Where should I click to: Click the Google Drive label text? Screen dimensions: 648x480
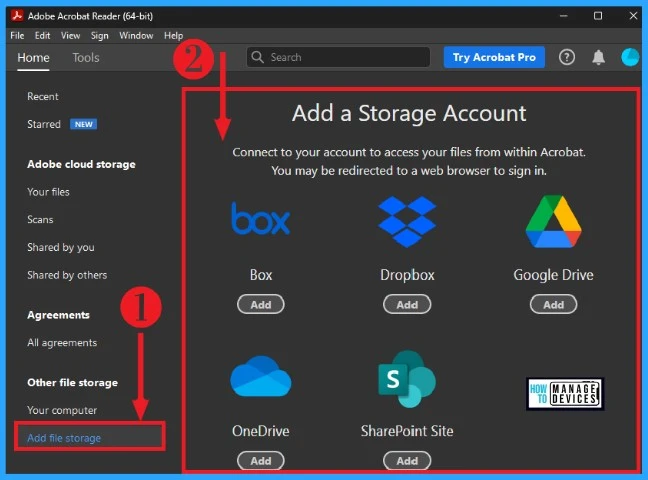[553, 275]
